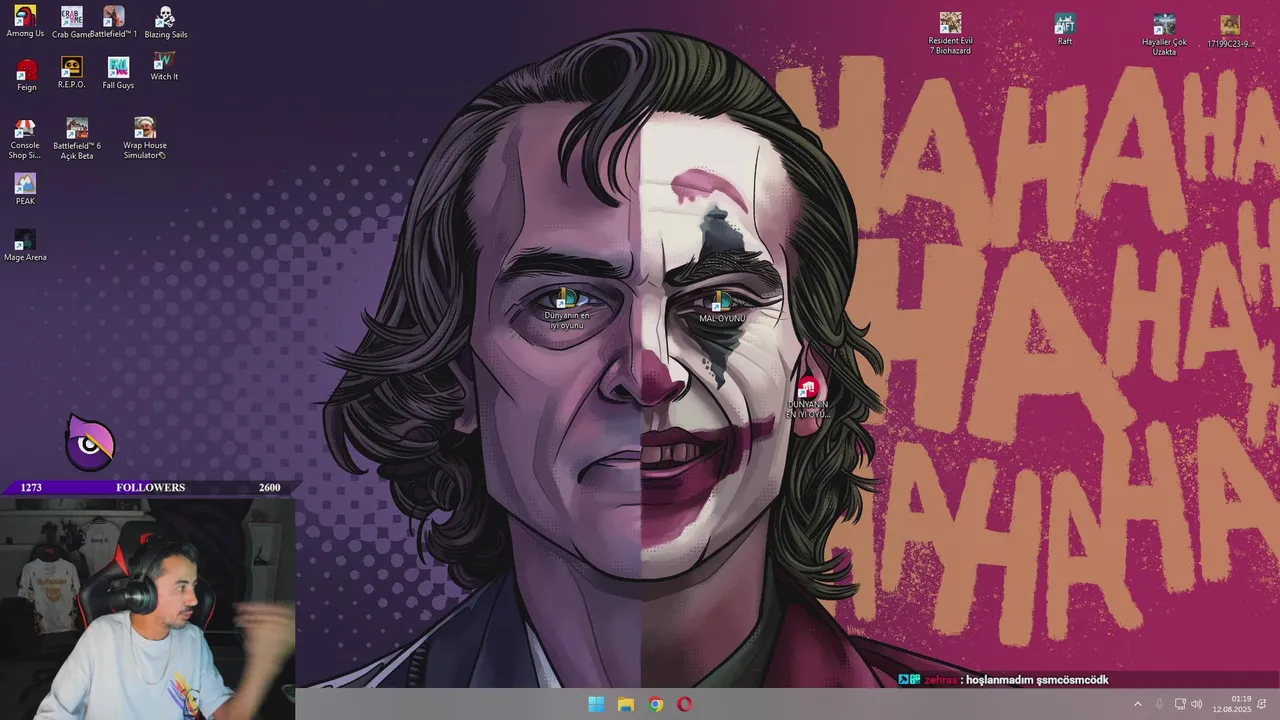The width and height of the screenshot is (1280, 720).
Task: Select the Fall Guys desktop shortcut
Action: point(118,73)
